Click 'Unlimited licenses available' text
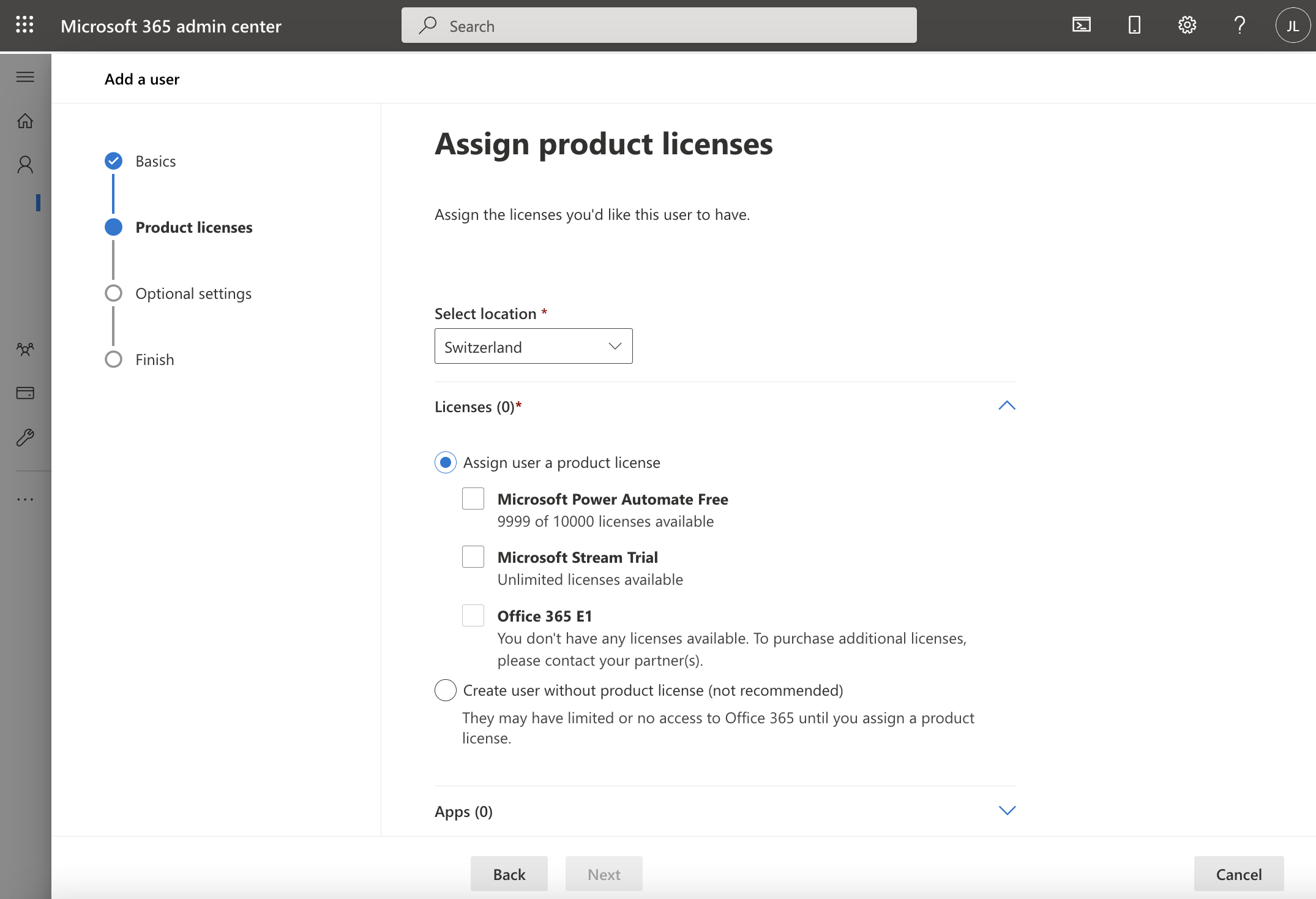The height and width of the screenshot is (899, 1316). [x=590, y=579]
